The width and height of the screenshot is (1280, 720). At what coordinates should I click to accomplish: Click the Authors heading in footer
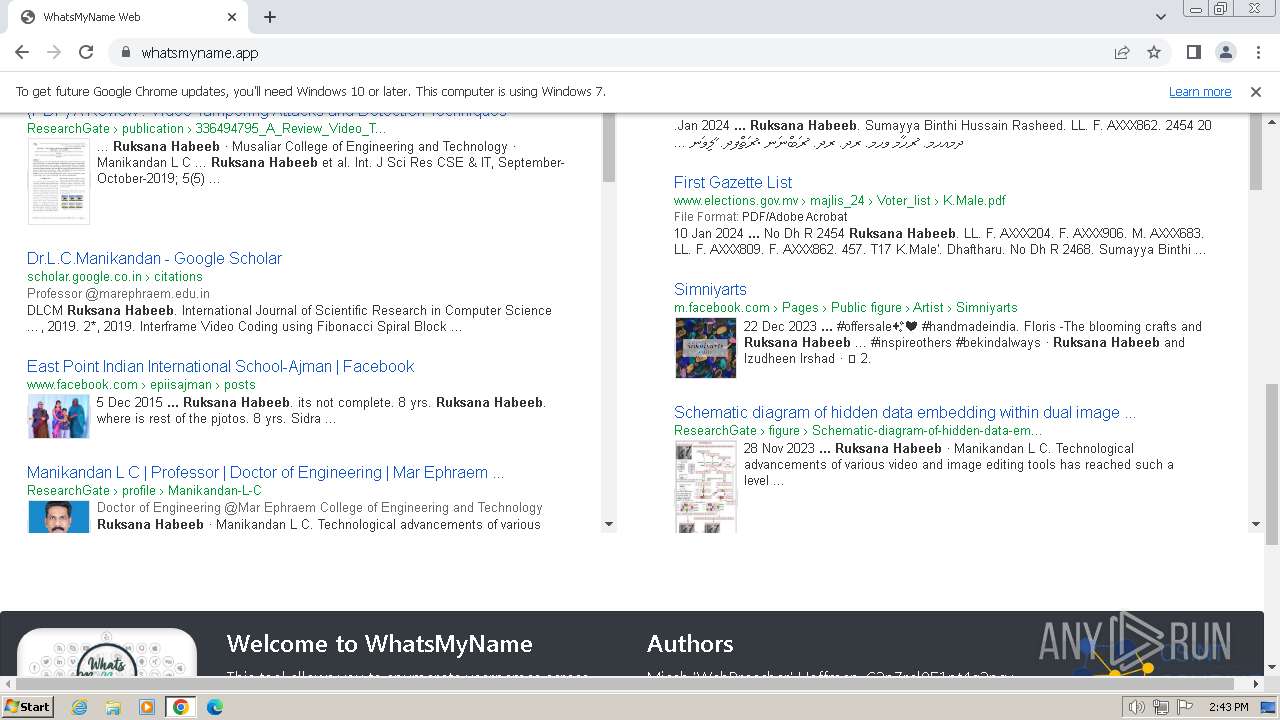(690, 644)
